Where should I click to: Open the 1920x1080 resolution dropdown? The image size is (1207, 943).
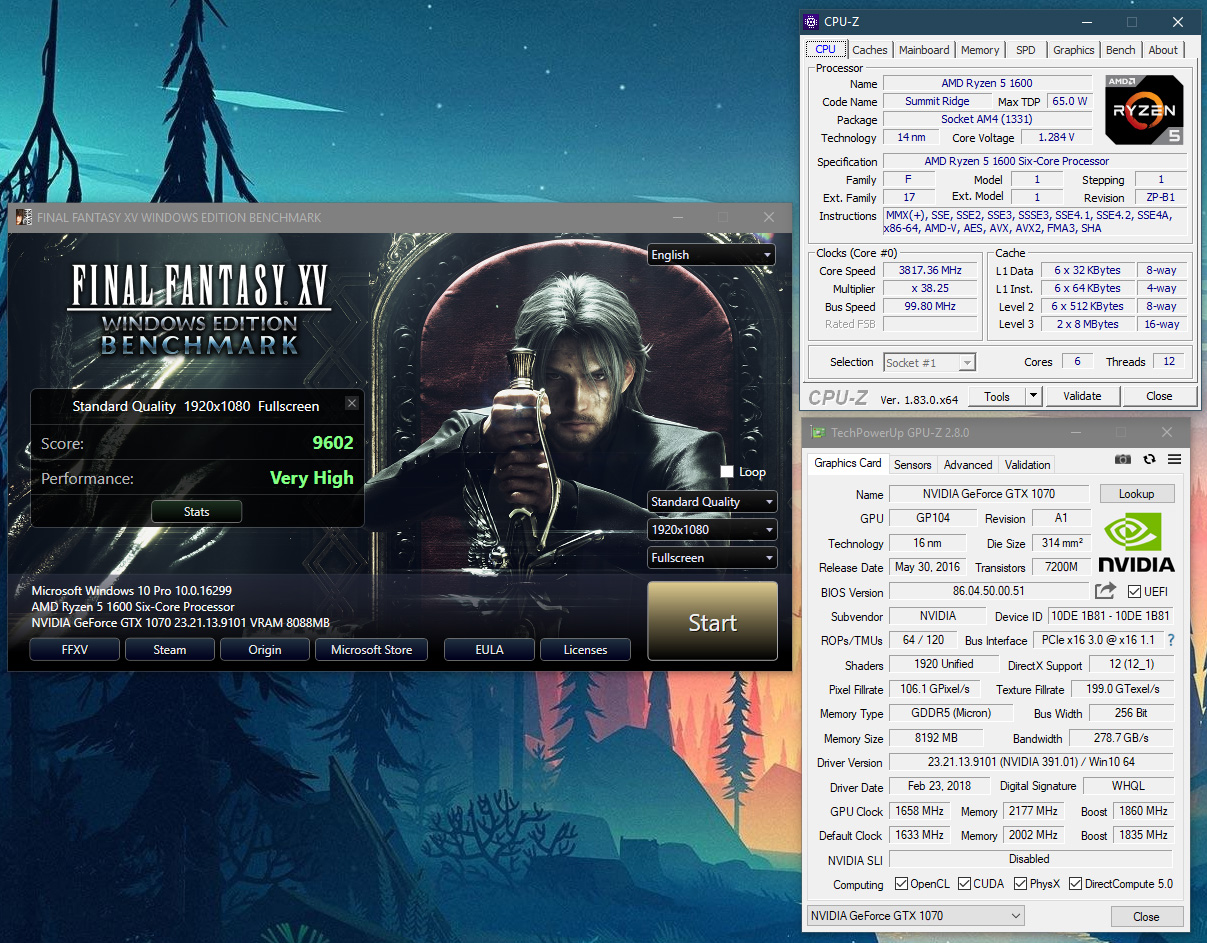[712, 530]
